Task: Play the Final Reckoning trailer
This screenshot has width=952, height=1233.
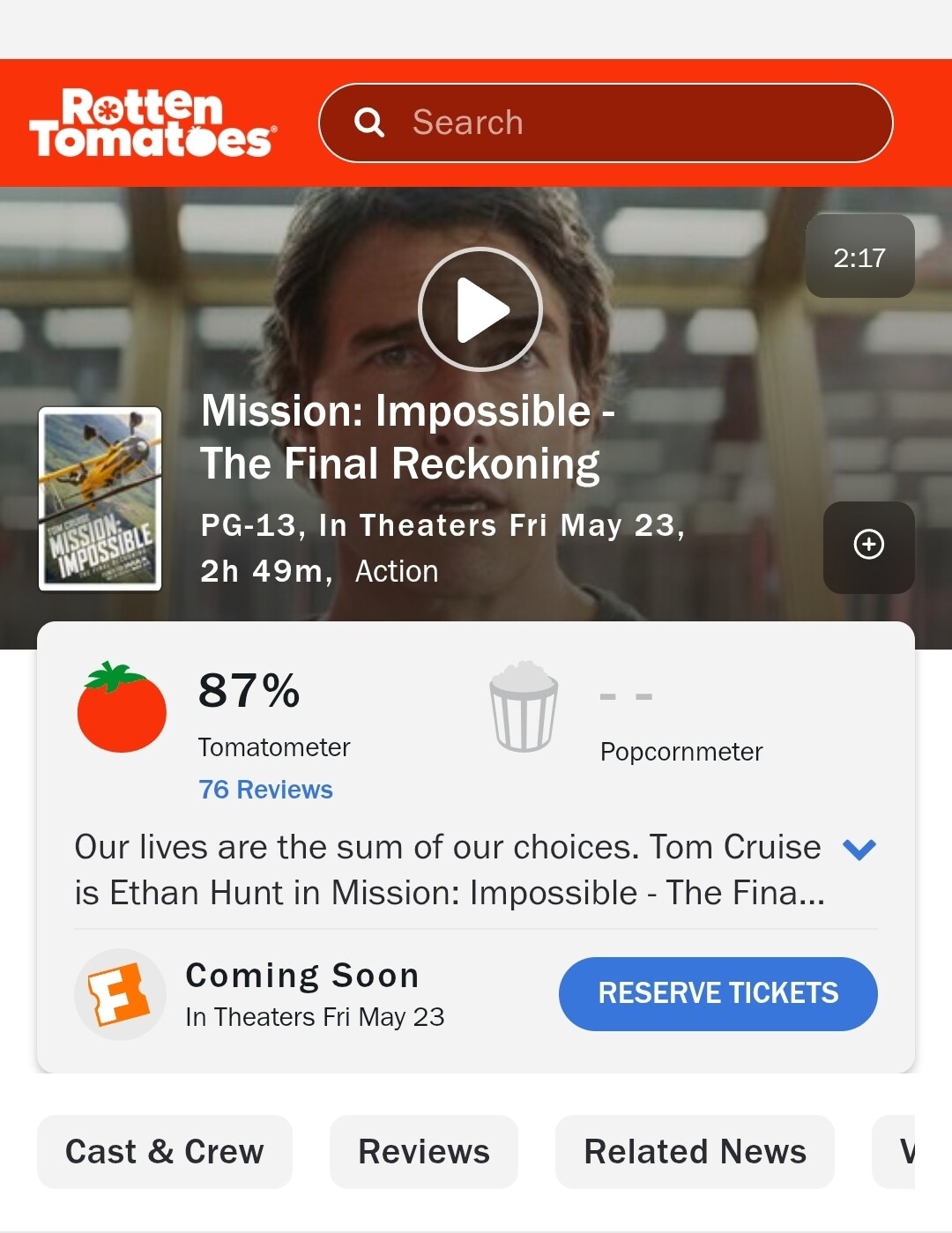Action: [480, 309]
